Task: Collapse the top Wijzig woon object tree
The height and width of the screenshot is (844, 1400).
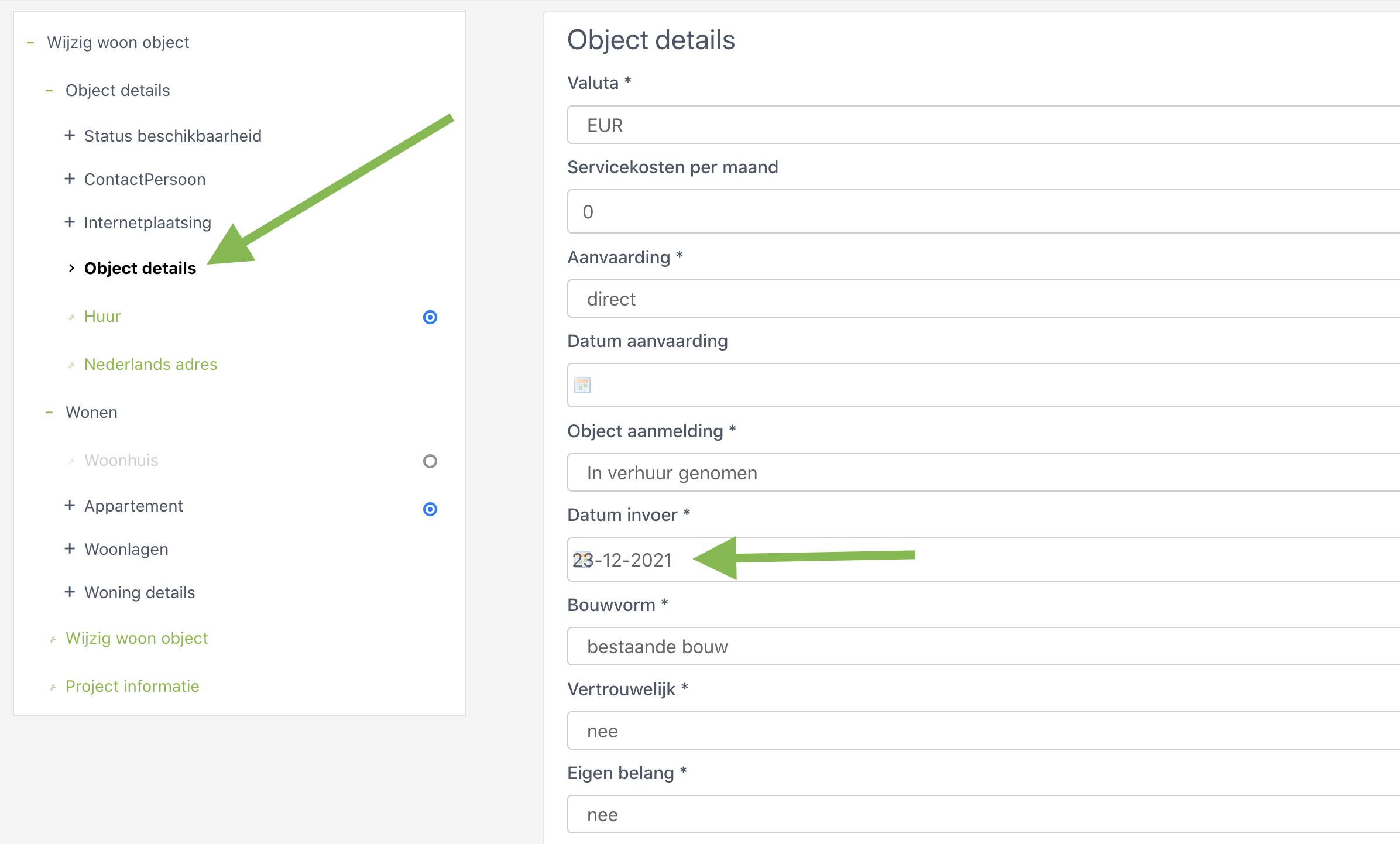Action: pyautogui.click(x=30, y=43)
